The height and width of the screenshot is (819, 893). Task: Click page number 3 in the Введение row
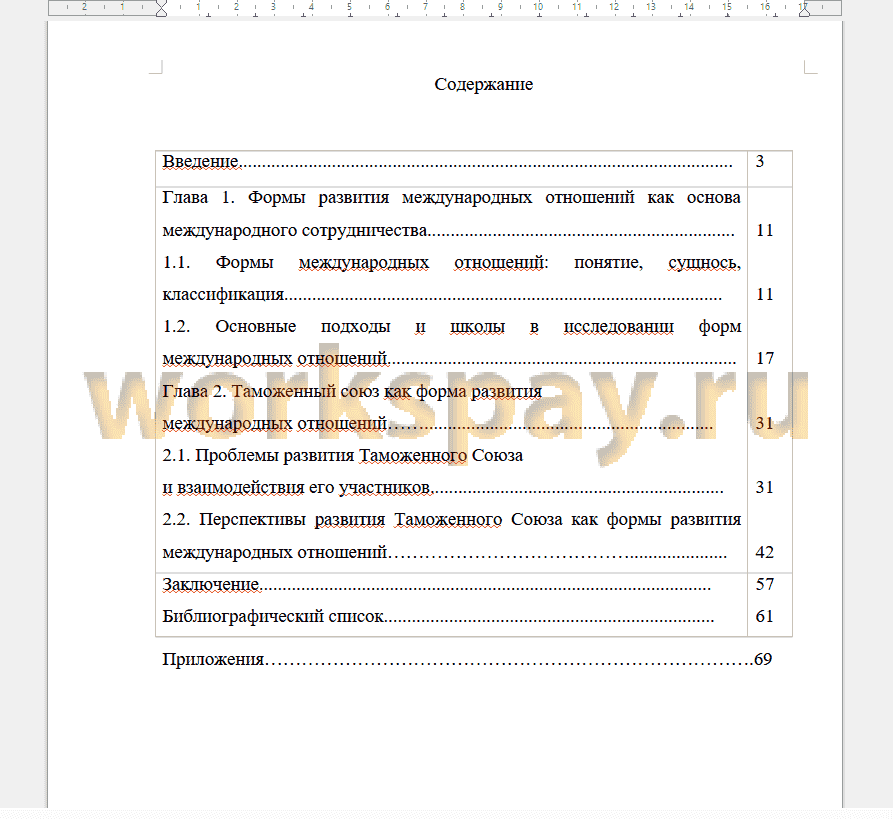[760, 161]
